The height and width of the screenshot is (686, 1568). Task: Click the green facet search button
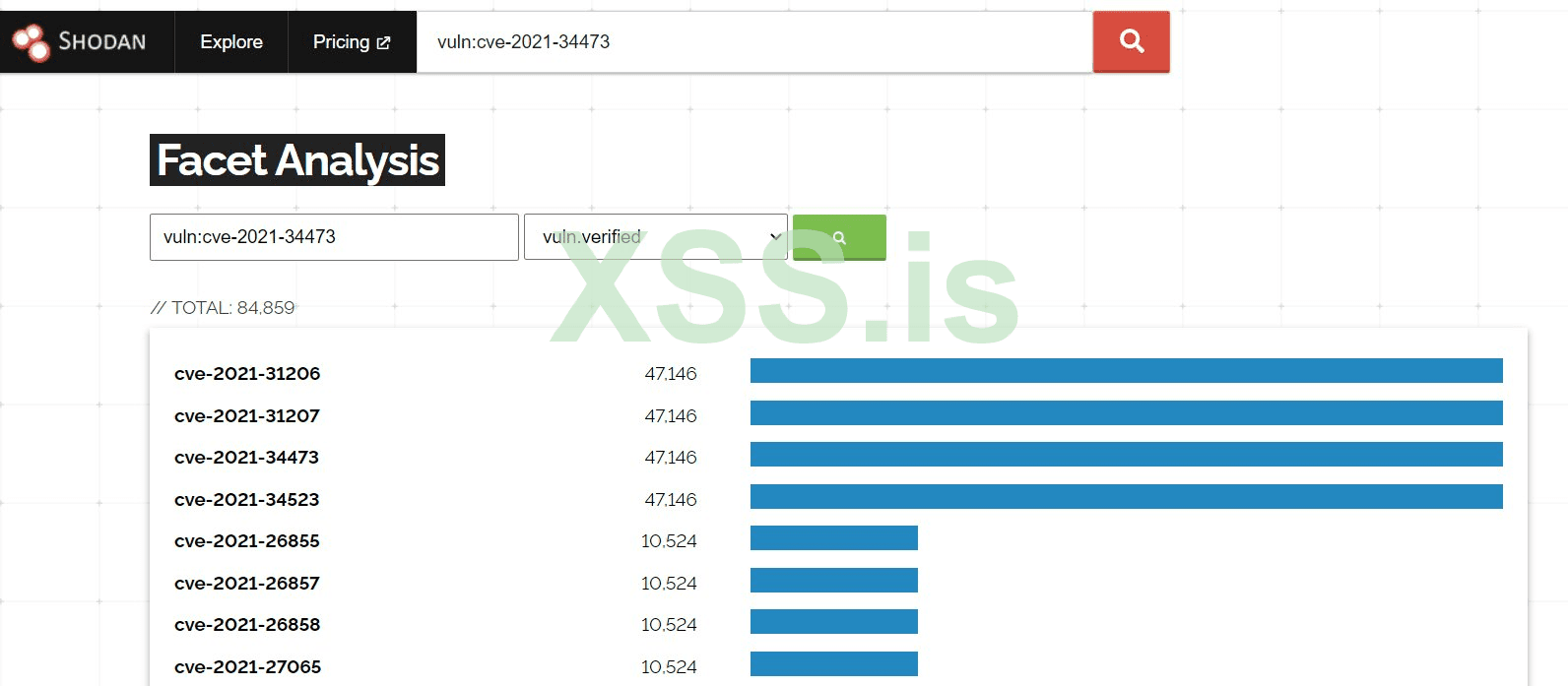[x=839, y=237]
